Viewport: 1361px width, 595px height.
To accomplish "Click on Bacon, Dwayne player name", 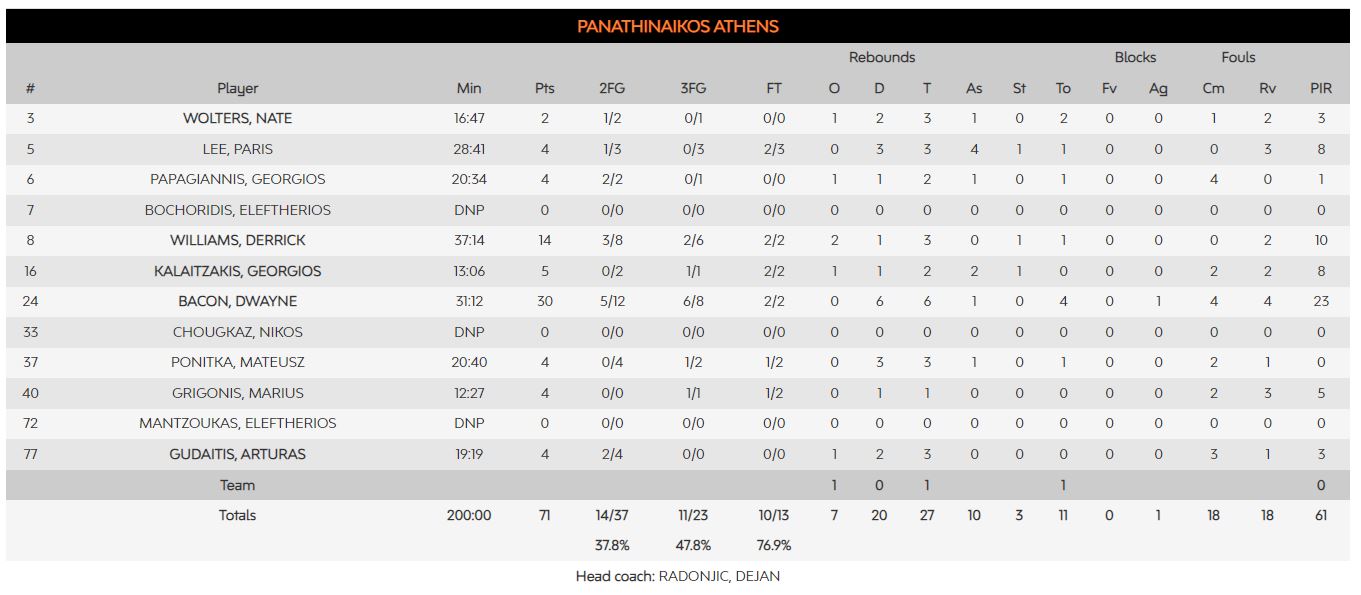I will [237, 302].
